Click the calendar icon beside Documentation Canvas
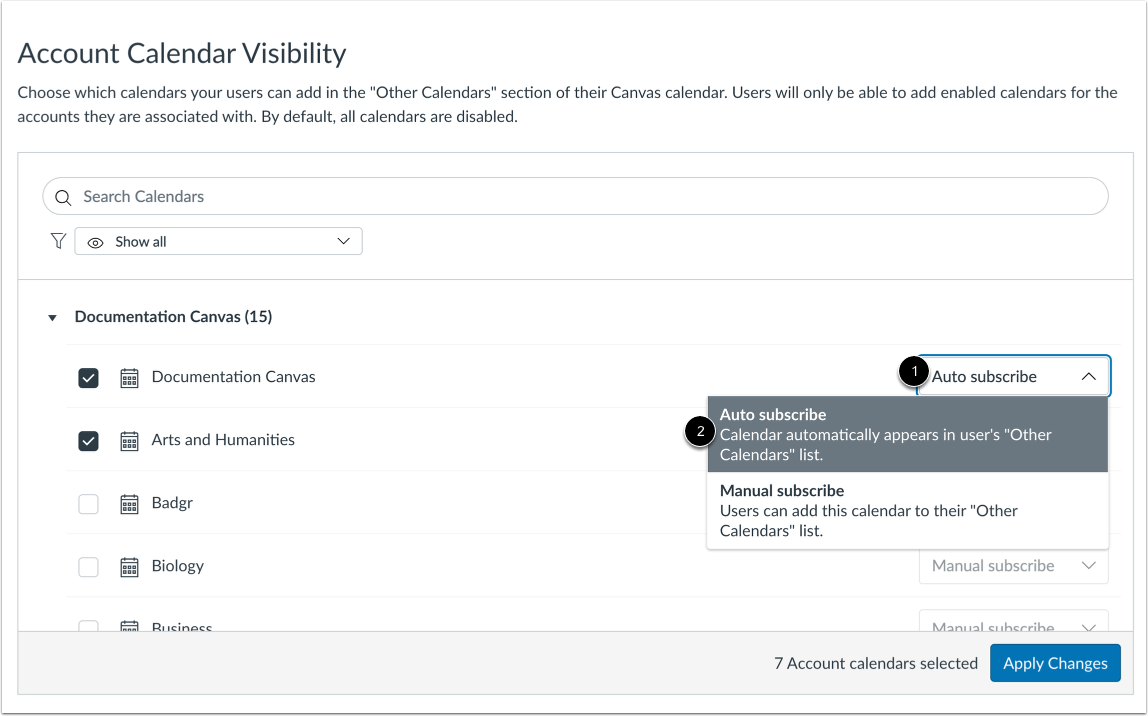This screenshot has height=716, width=1148. coord(129,377)
